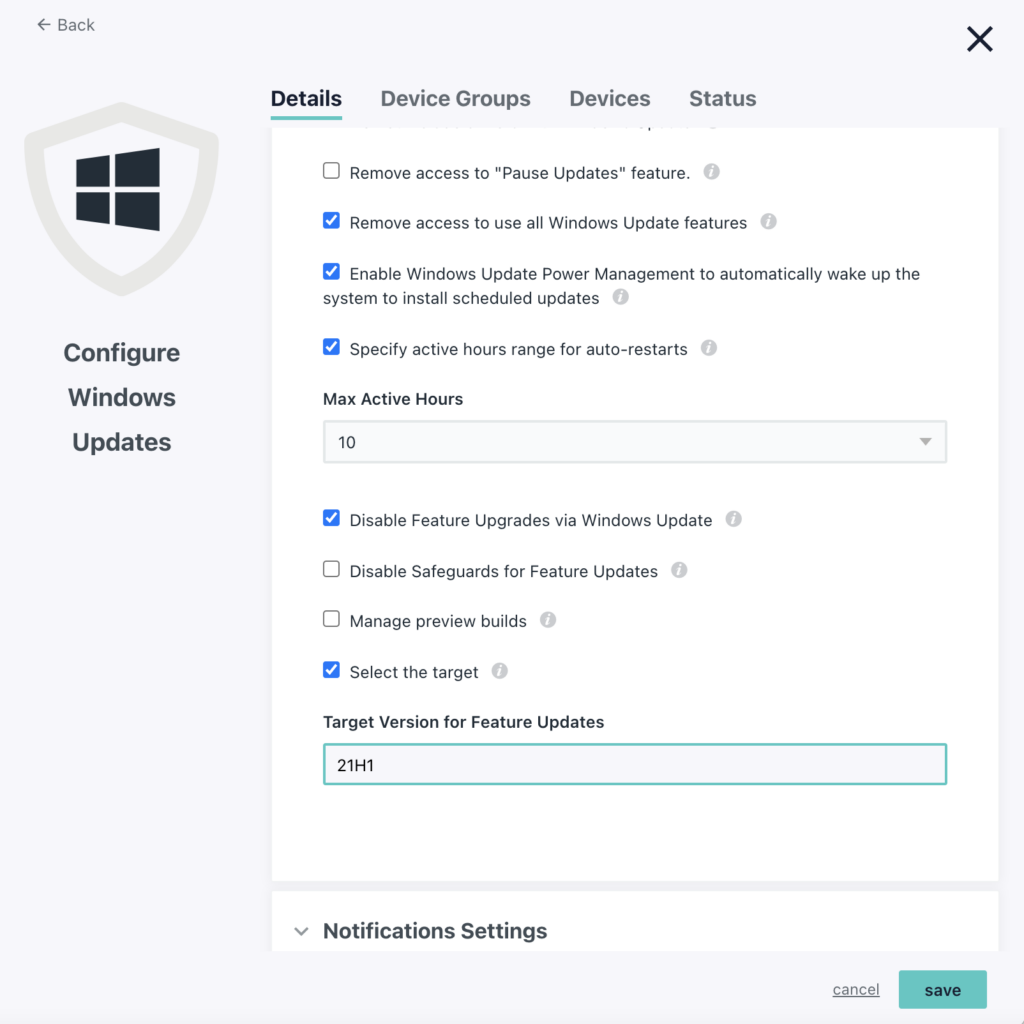Uncheck Remove access to use all Windows Update features
Screen dimensions: 1024x1024
(x=331, y=221)
